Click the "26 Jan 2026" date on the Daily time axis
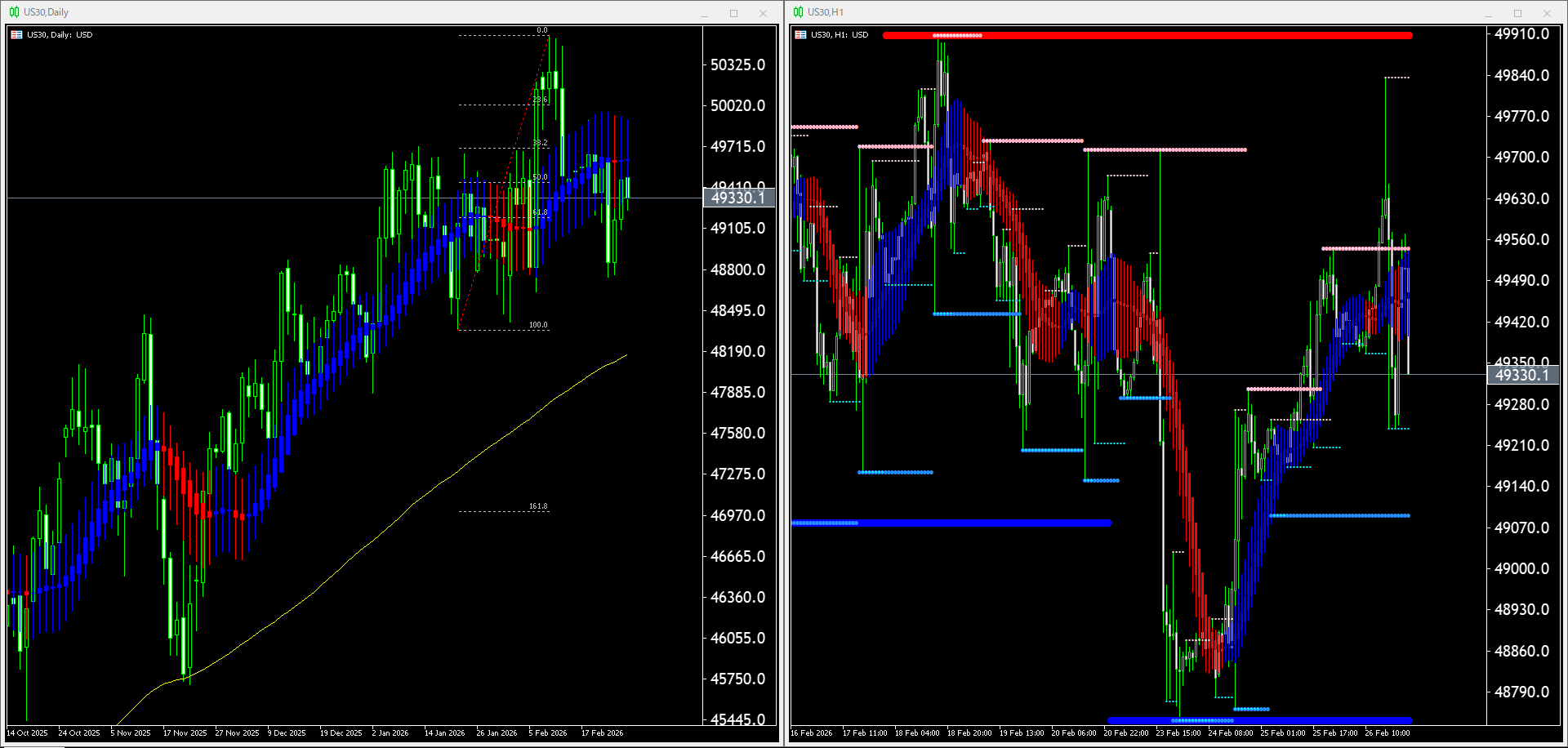1568x748 pixels. (497, 733)
